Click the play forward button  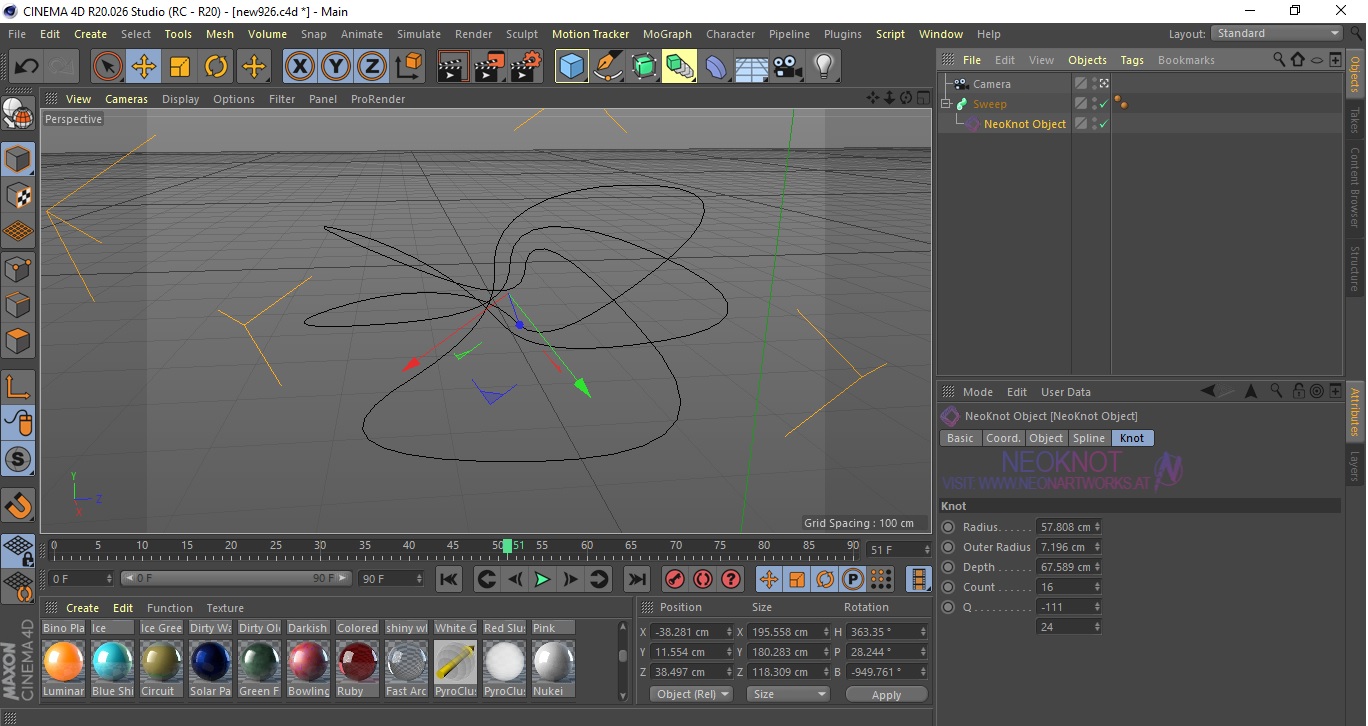pyautogui.click(x=542, y=579)
